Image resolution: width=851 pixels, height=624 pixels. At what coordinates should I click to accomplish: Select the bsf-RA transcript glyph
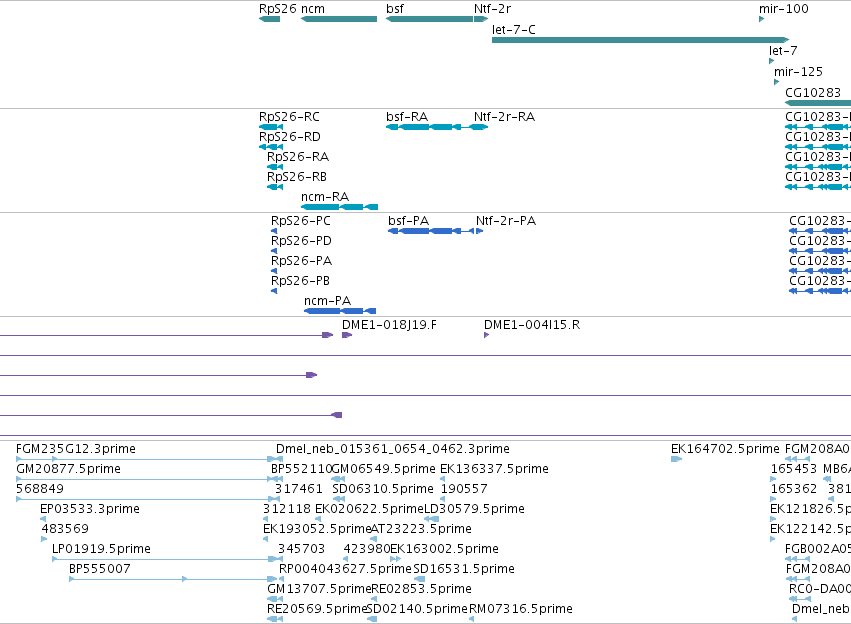click(429, 127)
